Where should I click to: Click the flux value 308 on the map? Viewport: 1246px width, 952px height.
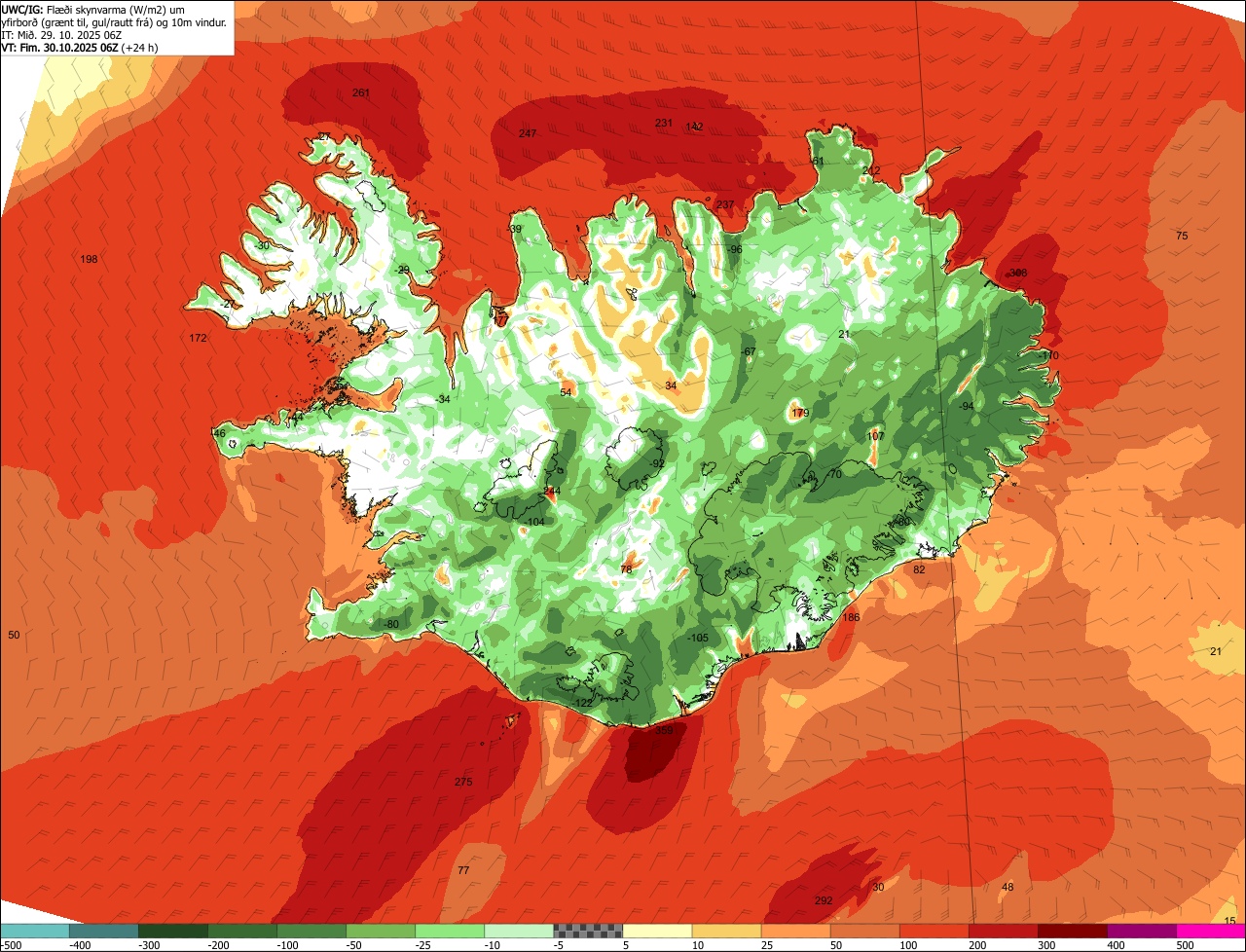[1018, 274]
